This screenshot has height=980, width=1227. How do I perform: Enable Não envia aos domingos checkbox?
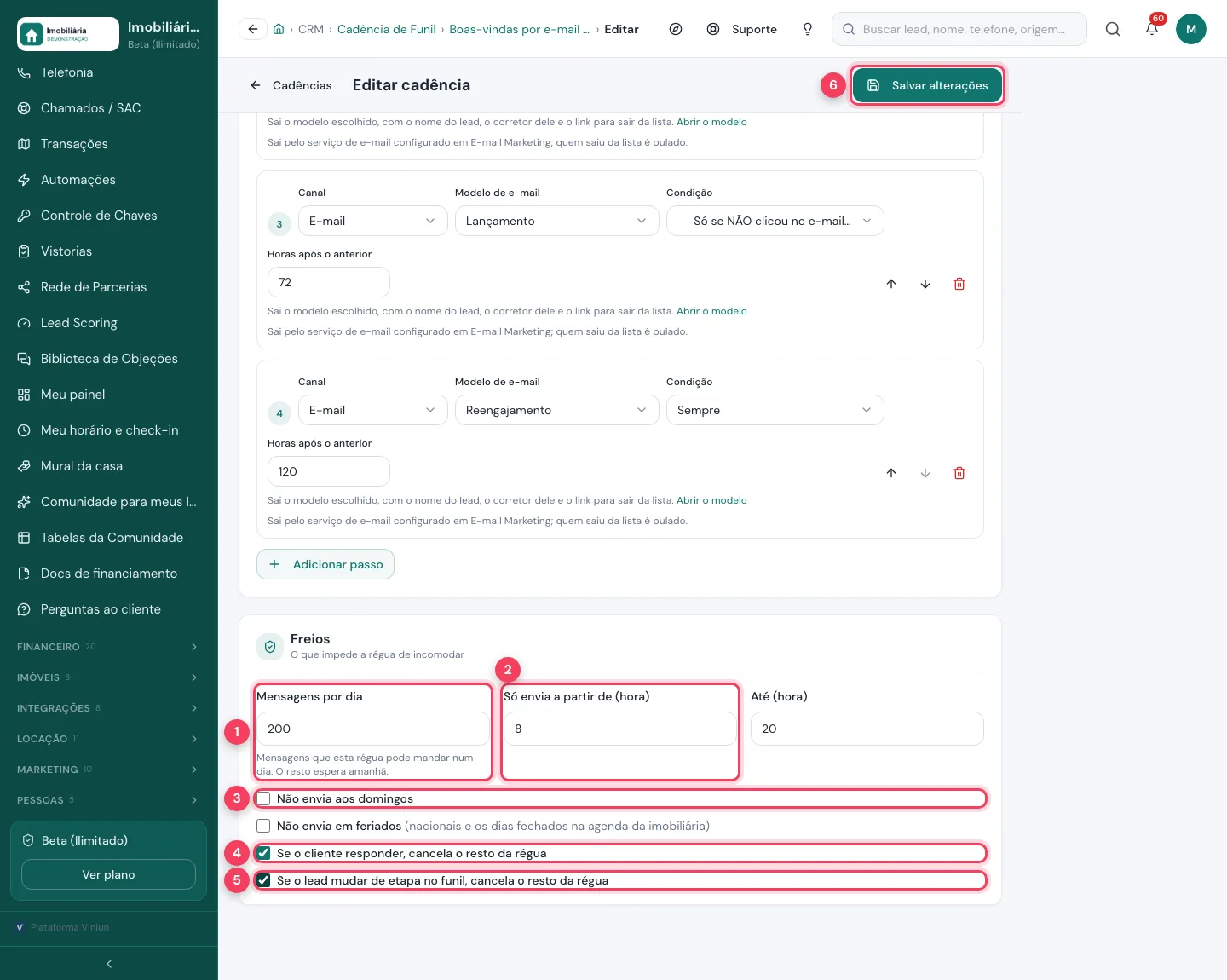(x=263, y=798)
